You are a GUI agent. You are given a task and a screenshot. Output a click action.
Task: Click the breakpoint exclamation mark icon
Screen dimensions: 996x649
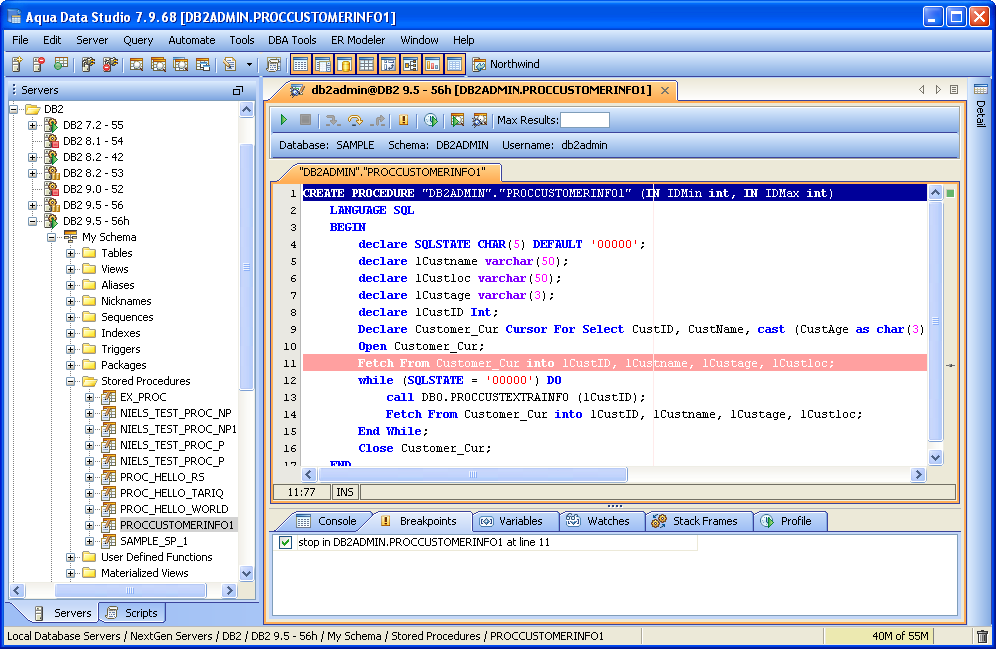coord(404,120)
